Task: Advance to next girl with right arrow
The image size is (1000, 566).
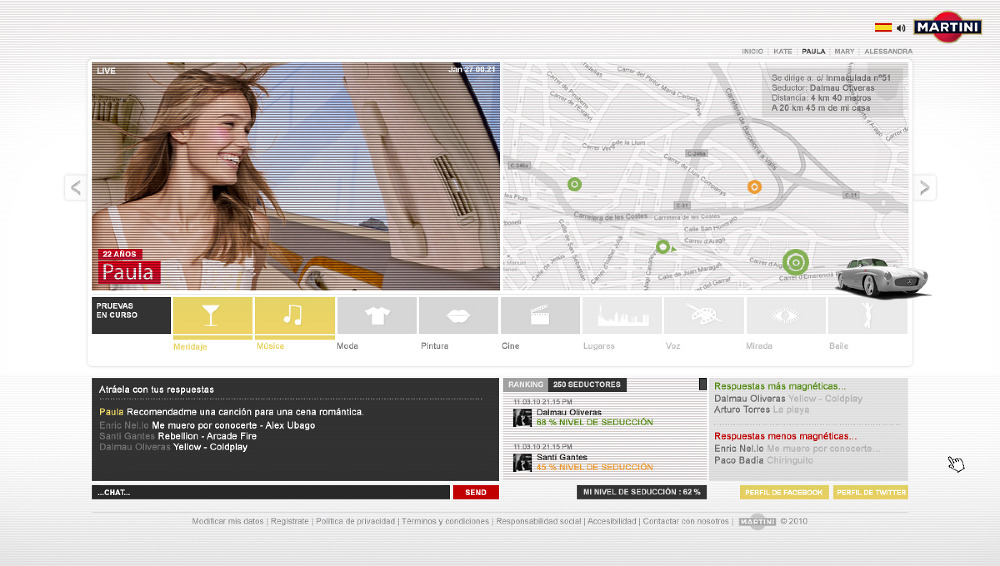Action: pos(924,187)
